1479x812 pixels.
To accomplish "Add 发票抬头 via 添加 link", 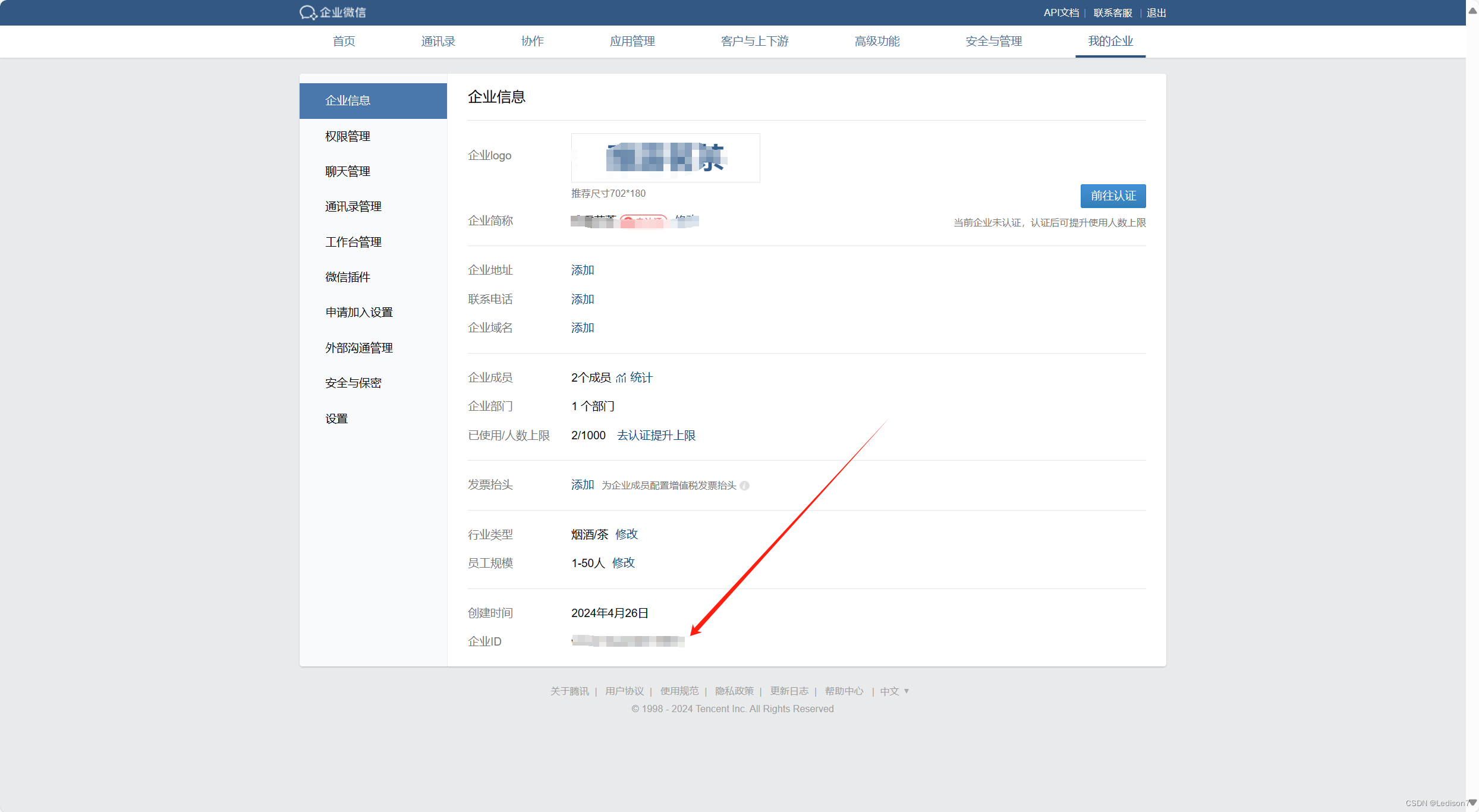I will tap(583, 485).
